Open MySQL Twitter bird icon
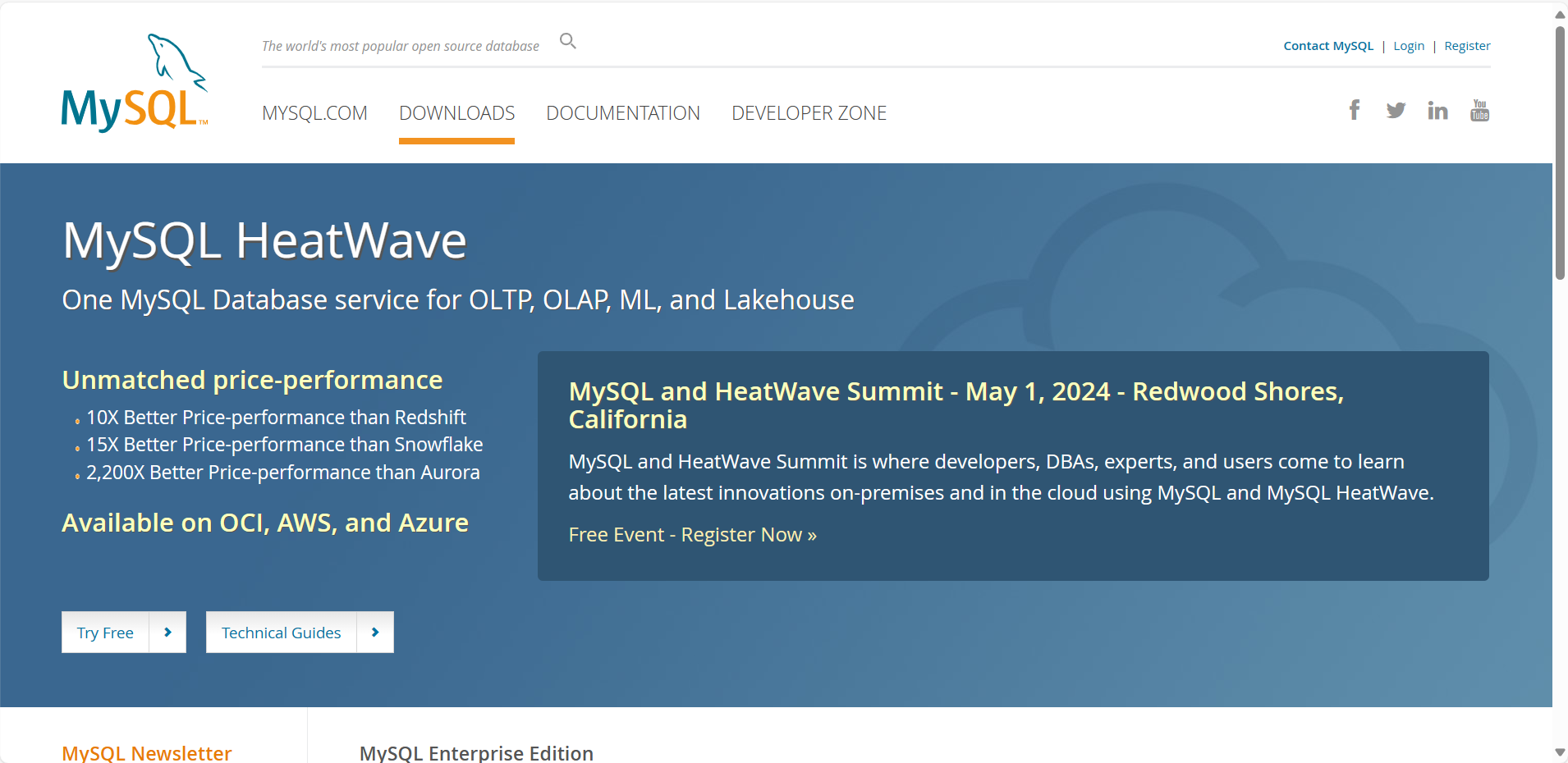1568x763 pixels. point(1396,111)
